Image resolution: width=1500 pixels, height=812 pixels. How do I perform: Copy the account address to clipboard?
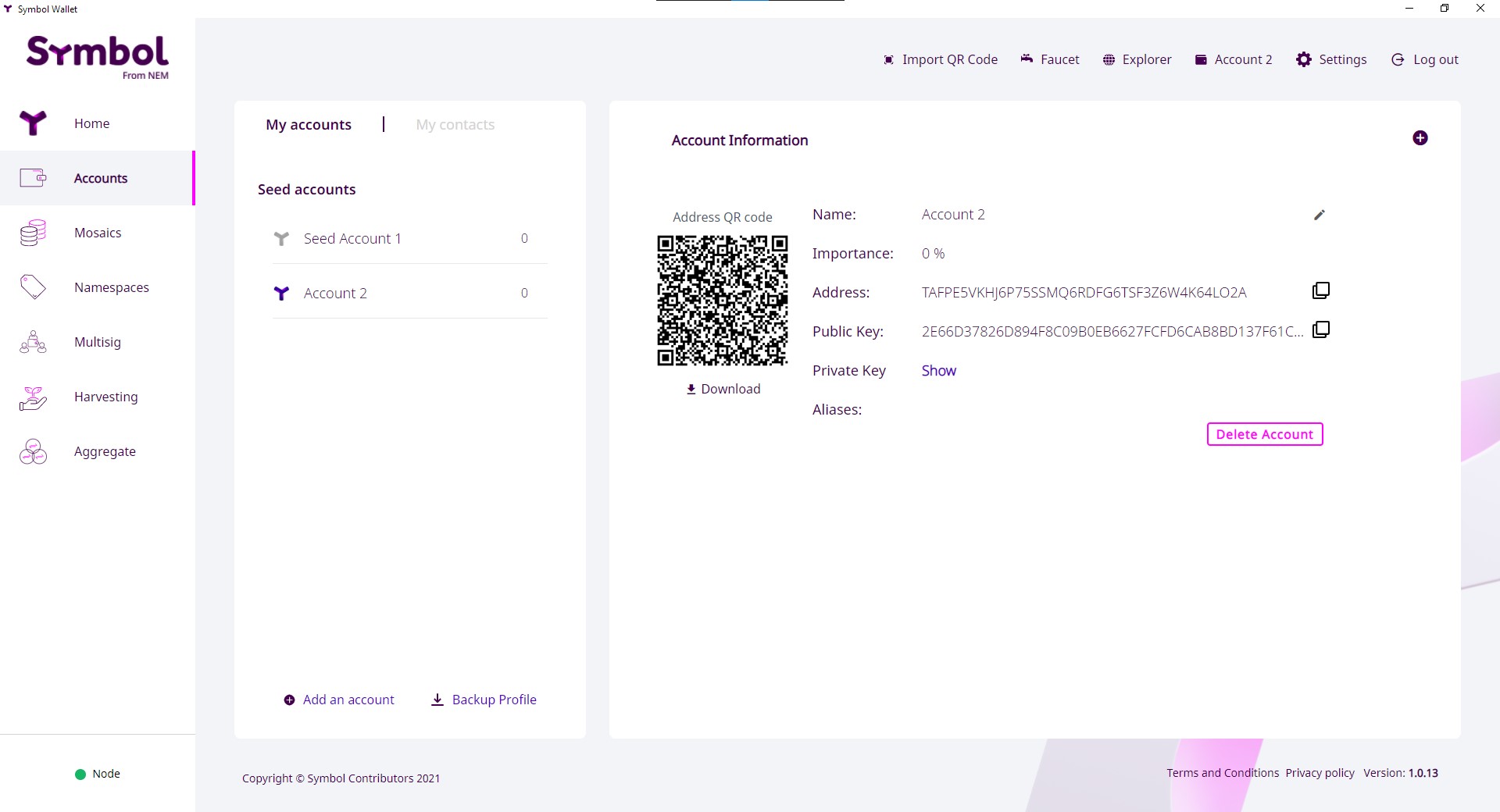point(1320,290)
